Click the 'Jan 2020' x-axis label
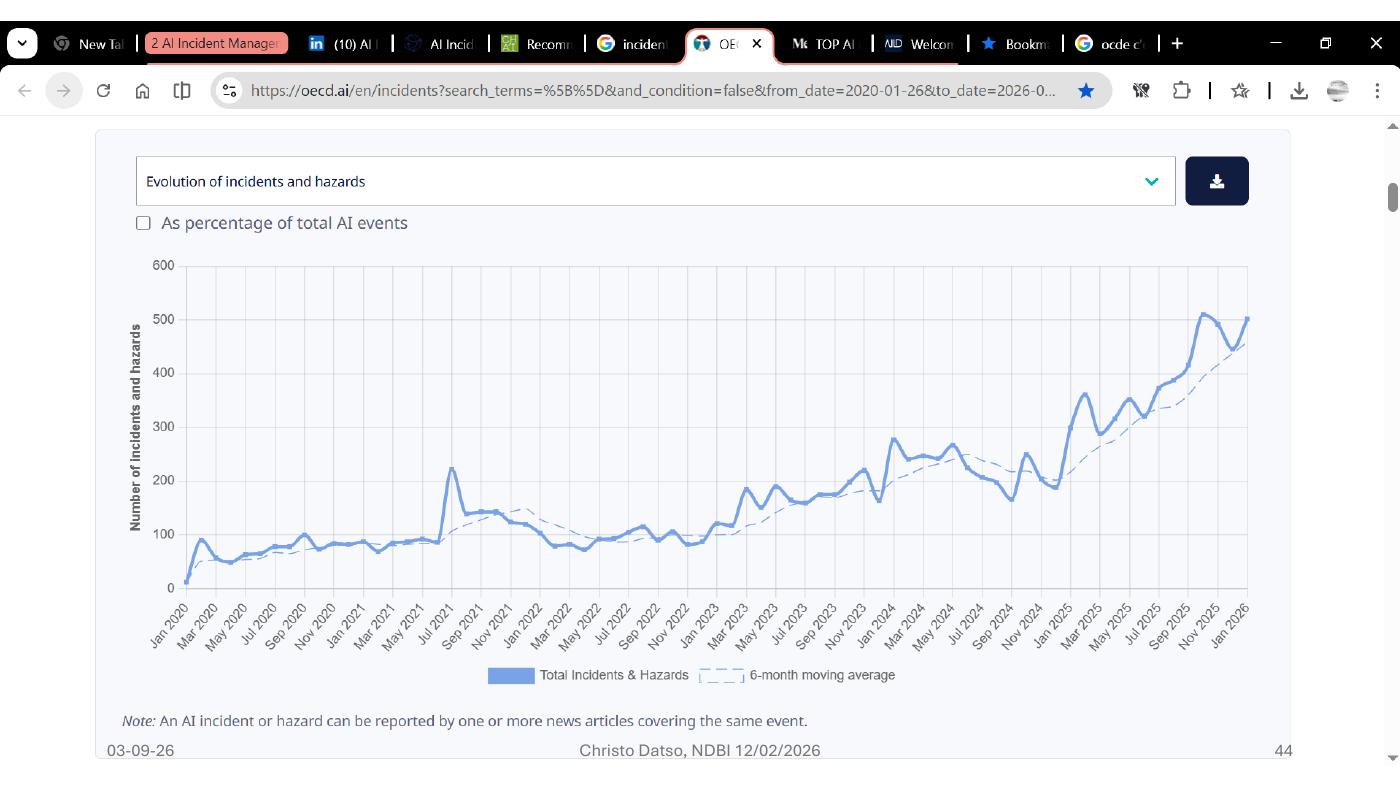The height and width of the screenshot is (788, 1400). pos(169,626)
